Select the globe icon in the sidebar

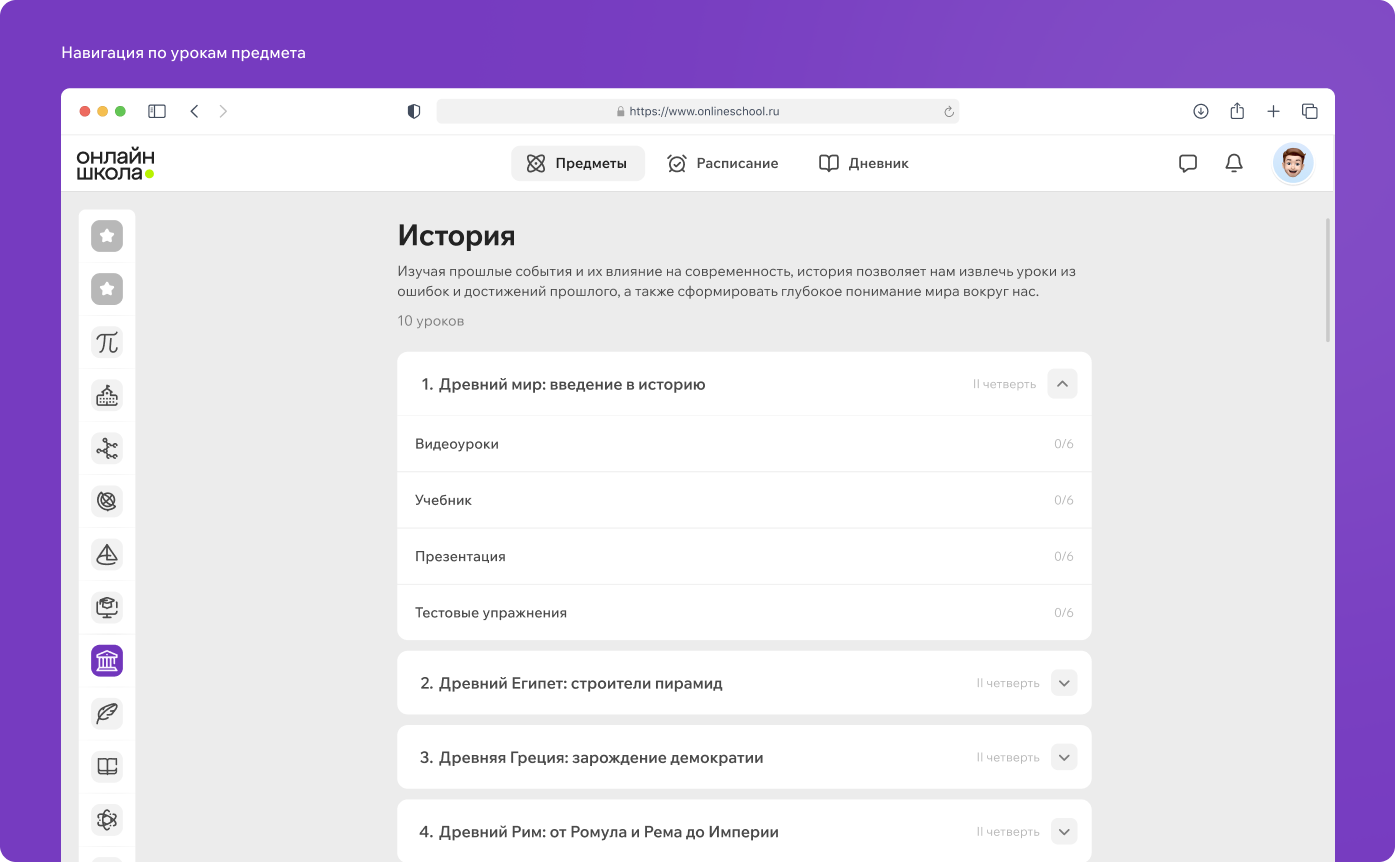pyautogui.click(x=106, y=501)
